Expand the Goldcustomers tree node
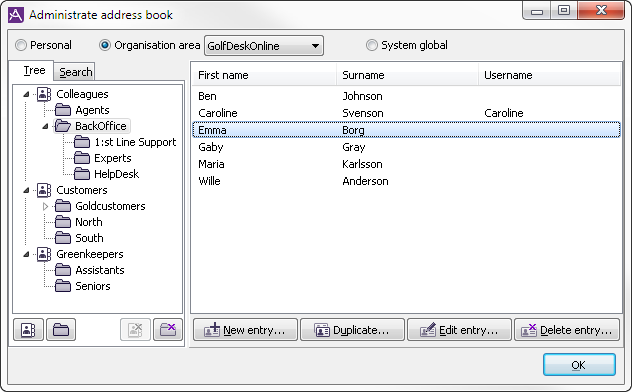Image resolution: width=632 pixels, height=392 pixels. (45, 206)
